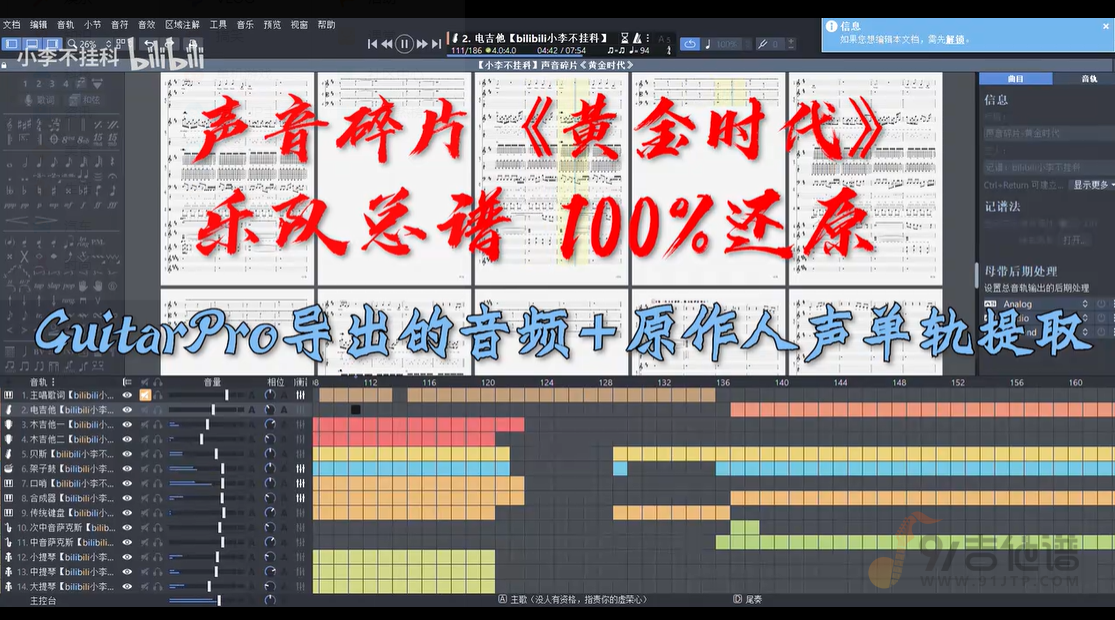1115x620 pixels.
Task: Hide track 6 架子鼓 with eye icon
Action: 127,469
